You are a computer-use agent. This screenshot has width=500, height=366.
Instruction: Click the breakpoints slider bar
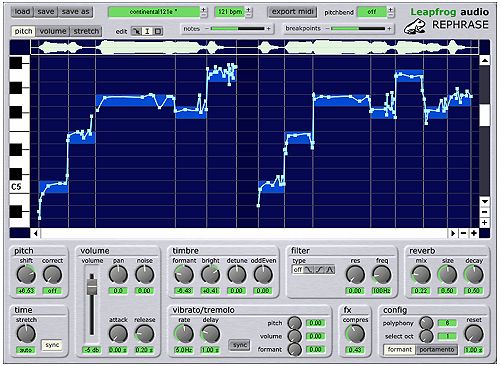click(x=358, y=29)
